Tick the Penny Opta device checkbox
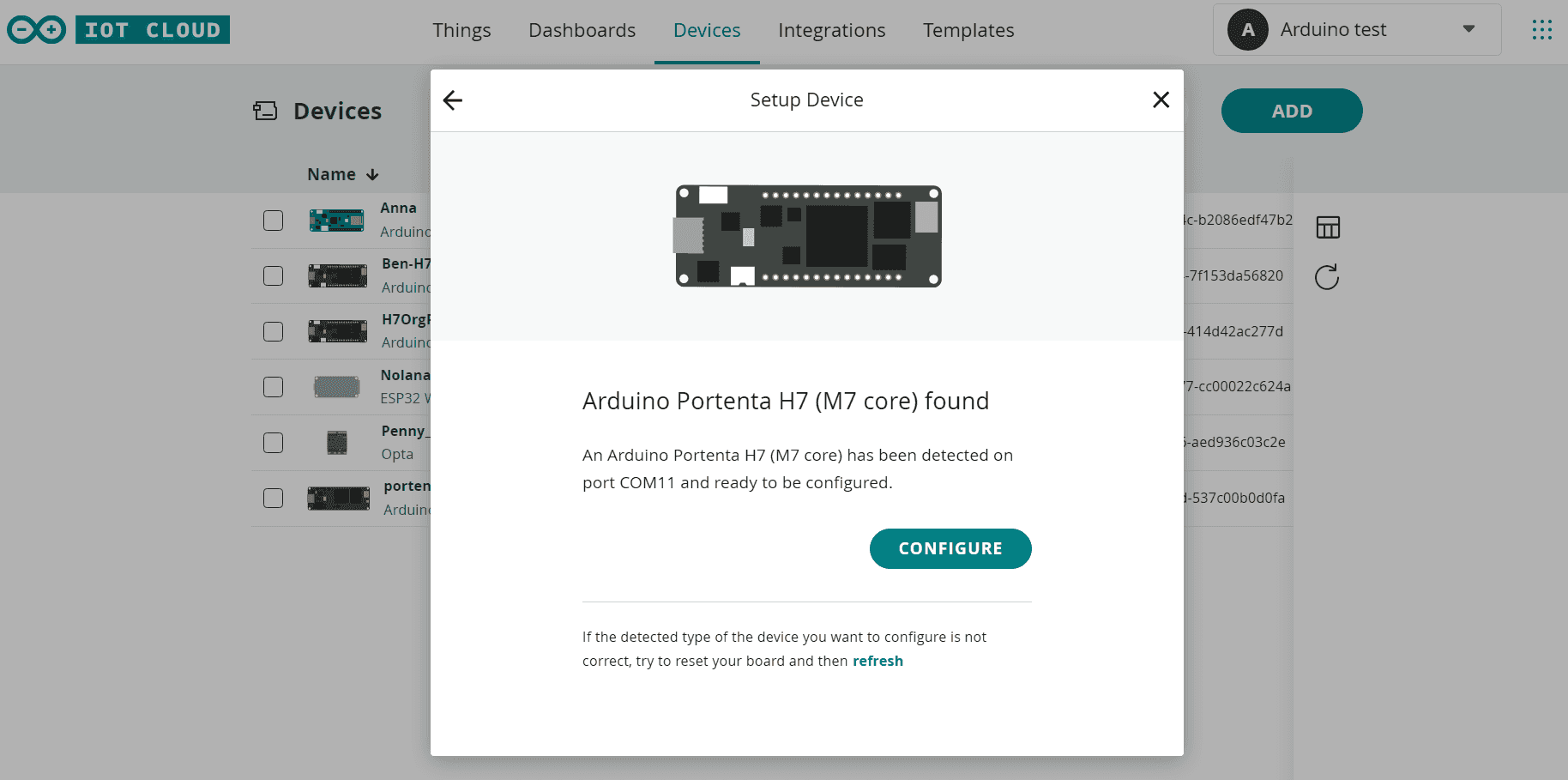This screenshot has width=1568, height=780. pyautogui.click(x=273, y=443)
